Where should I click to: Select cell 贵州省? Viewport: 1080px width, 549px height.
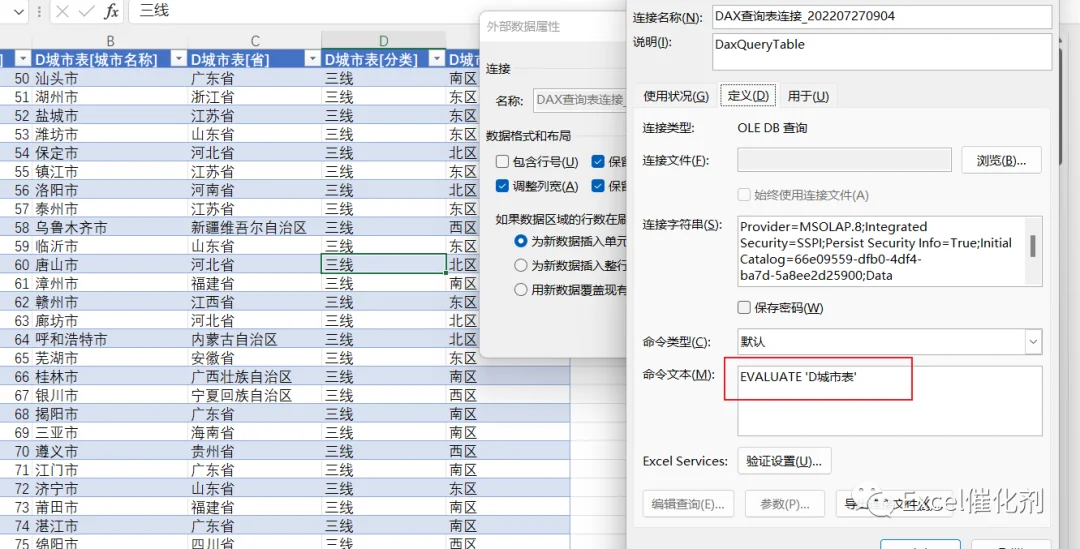click(255, 451)
